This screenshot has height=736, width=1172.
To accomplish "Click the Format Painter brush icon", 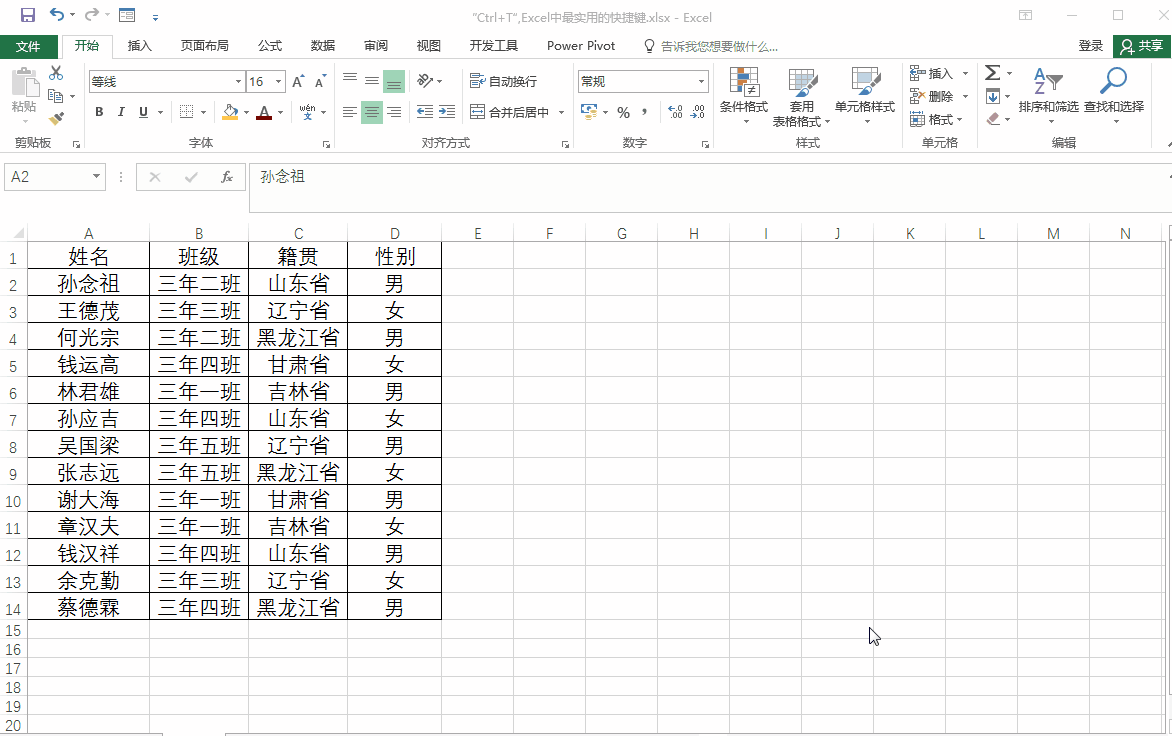I will point(56,119).
